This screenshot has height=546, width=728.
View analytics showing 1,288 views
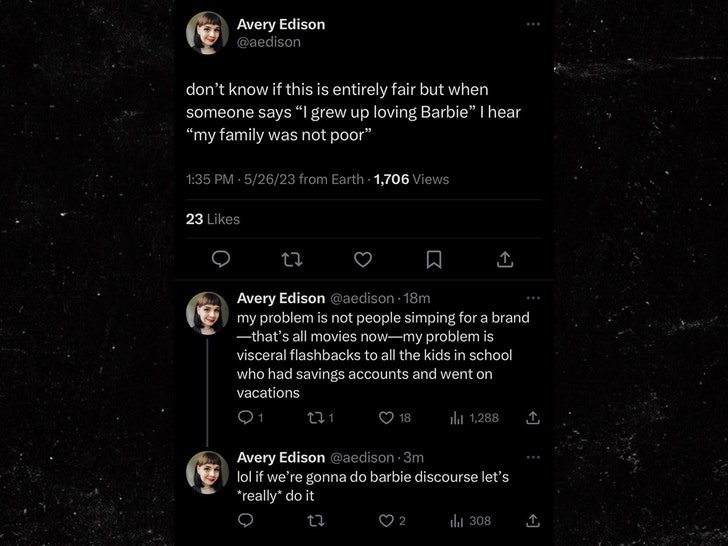456,417
